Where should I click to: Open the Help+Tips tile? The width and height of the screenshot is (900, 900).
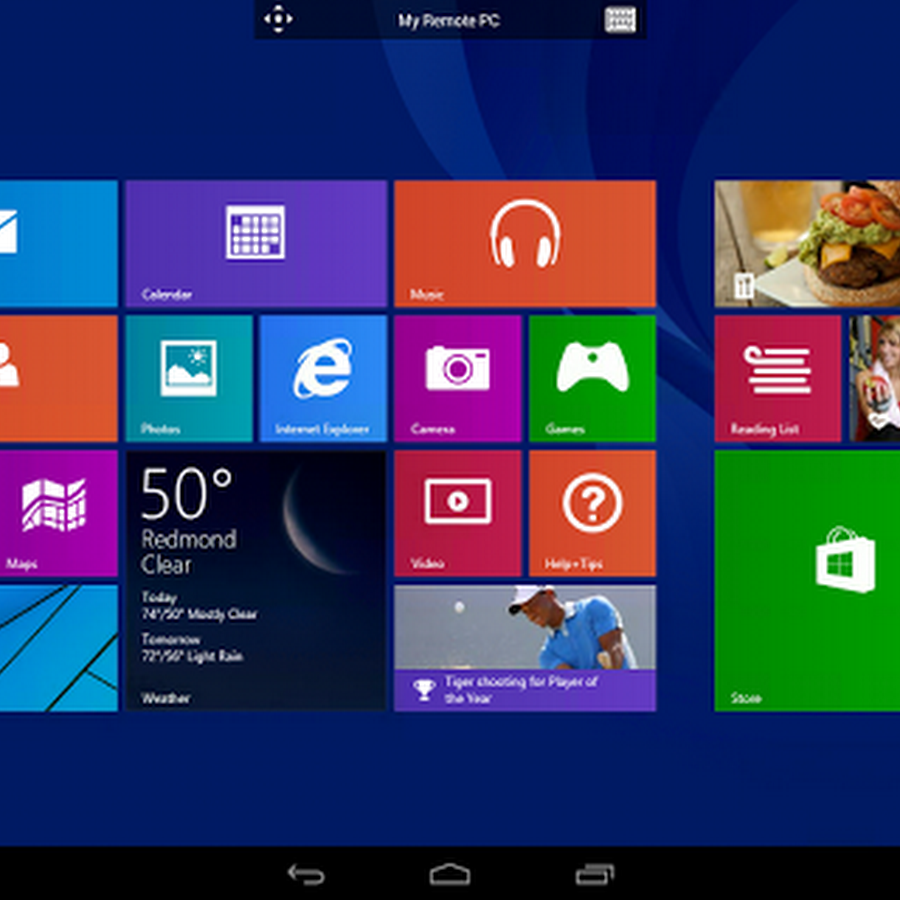592,513
